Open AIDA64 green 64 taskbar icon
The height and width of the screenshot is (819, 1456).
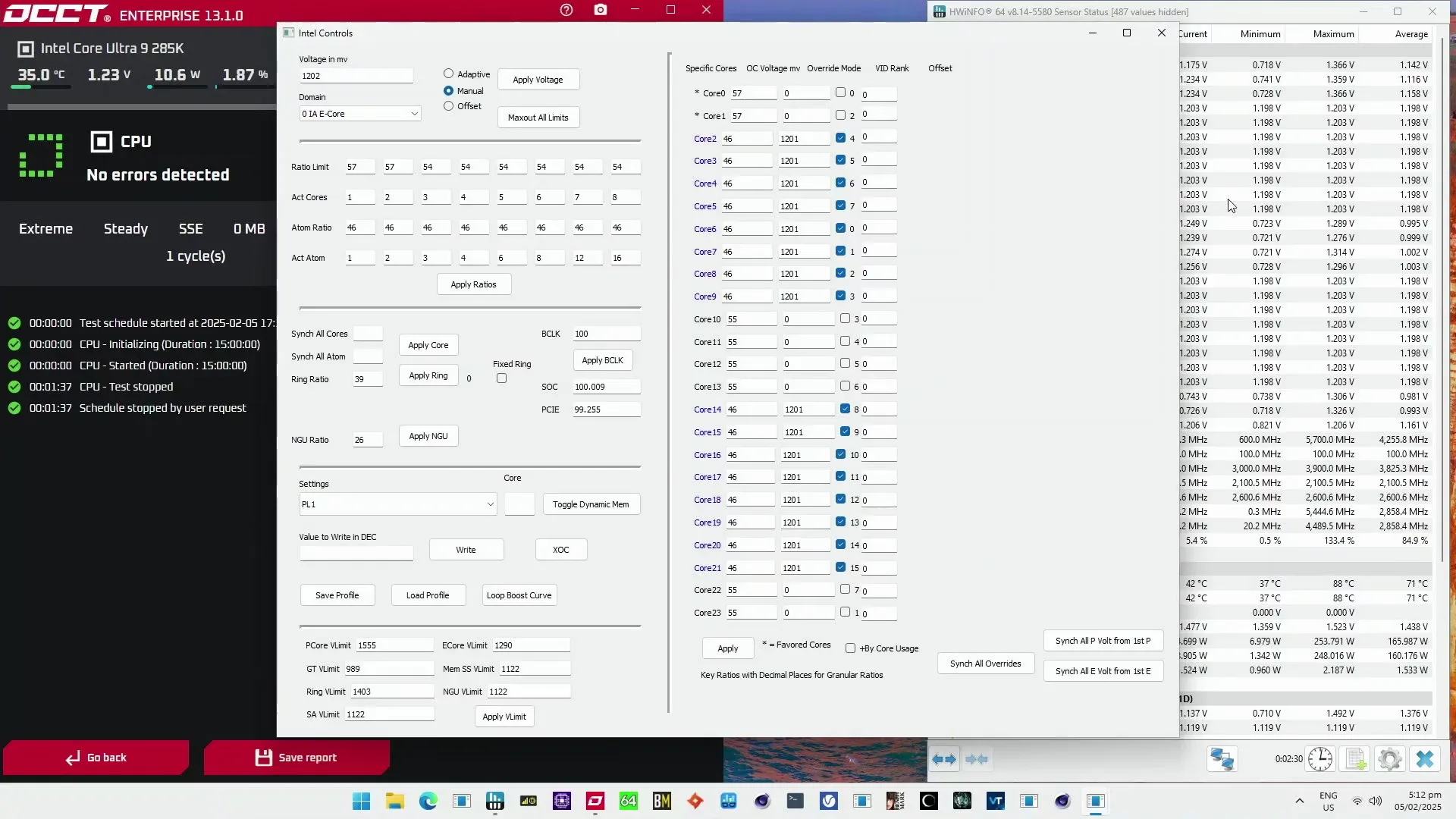629,801
